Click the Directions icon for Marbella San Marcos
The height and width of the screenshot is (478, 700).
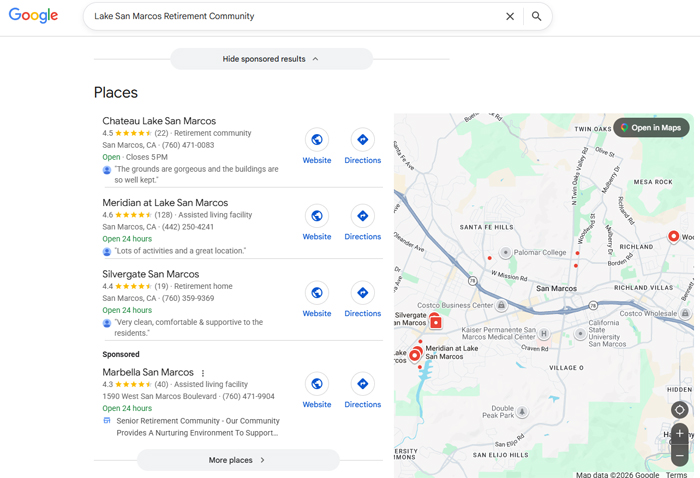tap(362, 384)
